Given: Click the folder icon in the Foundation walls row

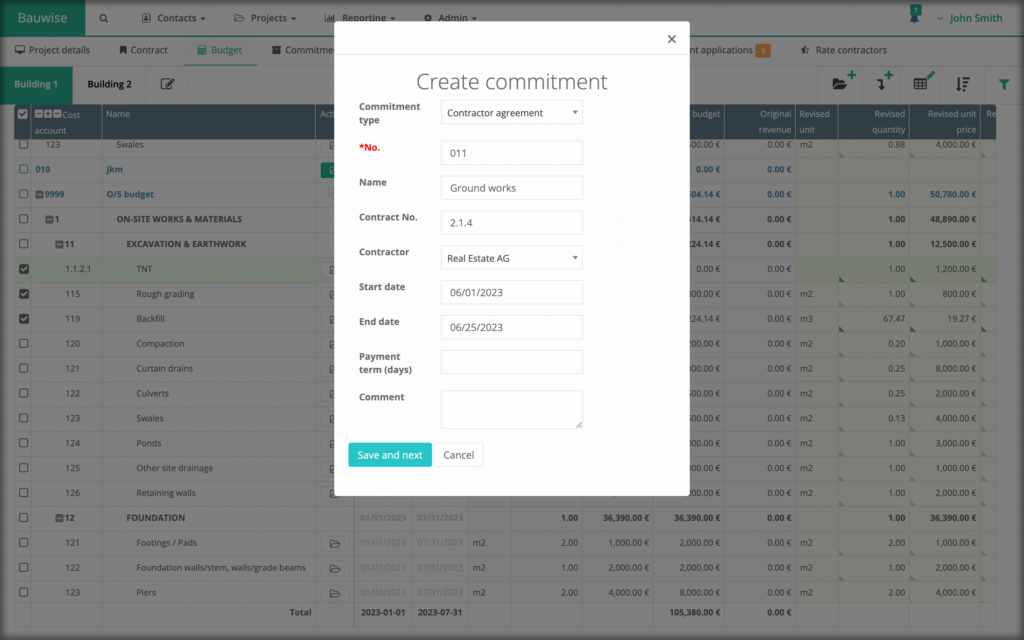Looking at the screenshot, I should (x=335, y=568).
